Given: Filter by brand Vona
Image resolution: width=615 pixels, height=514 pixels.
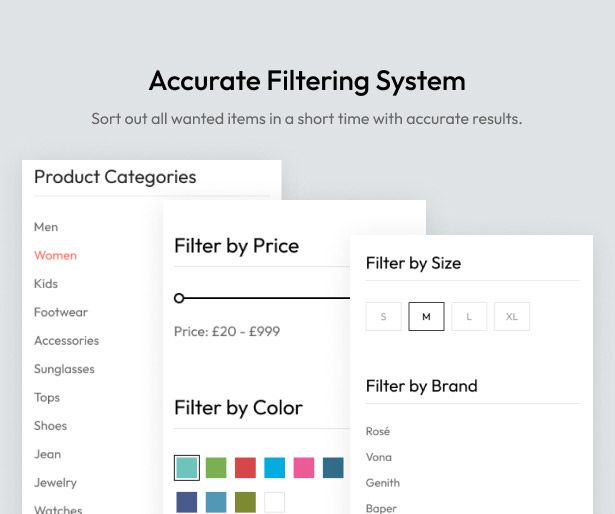Looking at the screenshot, I should (379, 457).
